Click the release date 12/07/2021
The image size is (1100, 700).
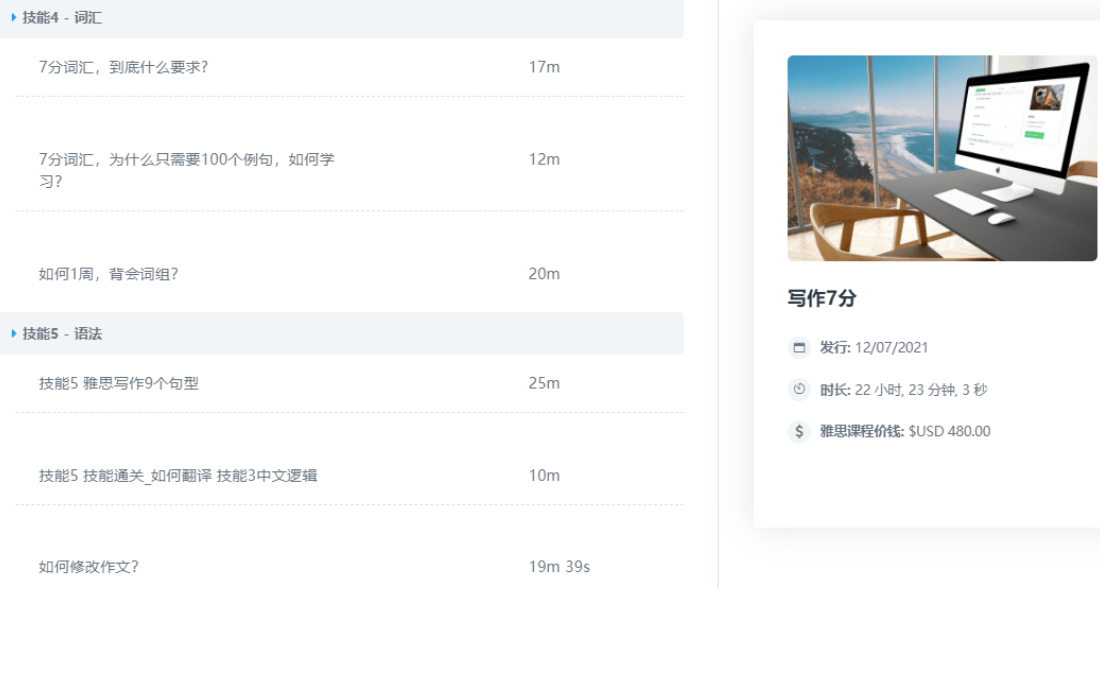point(891,348)
